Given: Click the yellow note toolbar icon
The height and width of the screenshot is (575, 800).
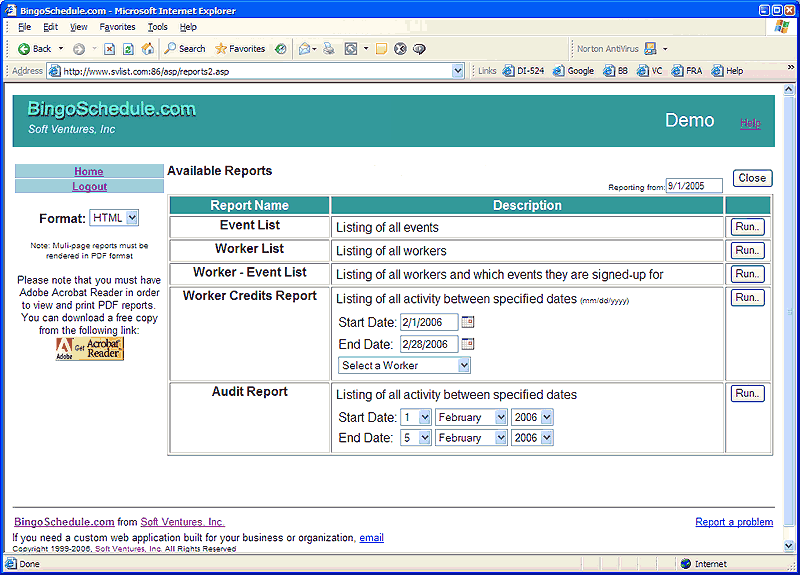Looking at the screenshot, I should pos(381,49).
